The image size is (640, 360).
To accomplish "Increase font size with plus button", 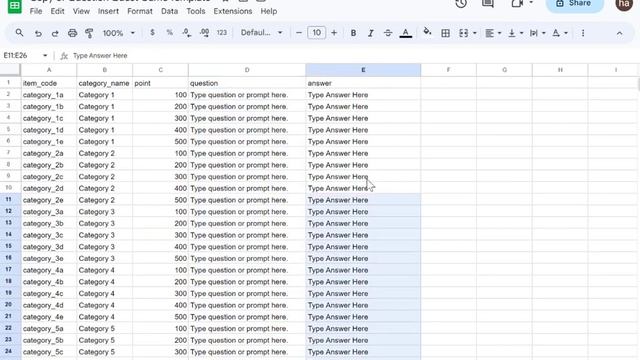I will [x=334, y=33].
